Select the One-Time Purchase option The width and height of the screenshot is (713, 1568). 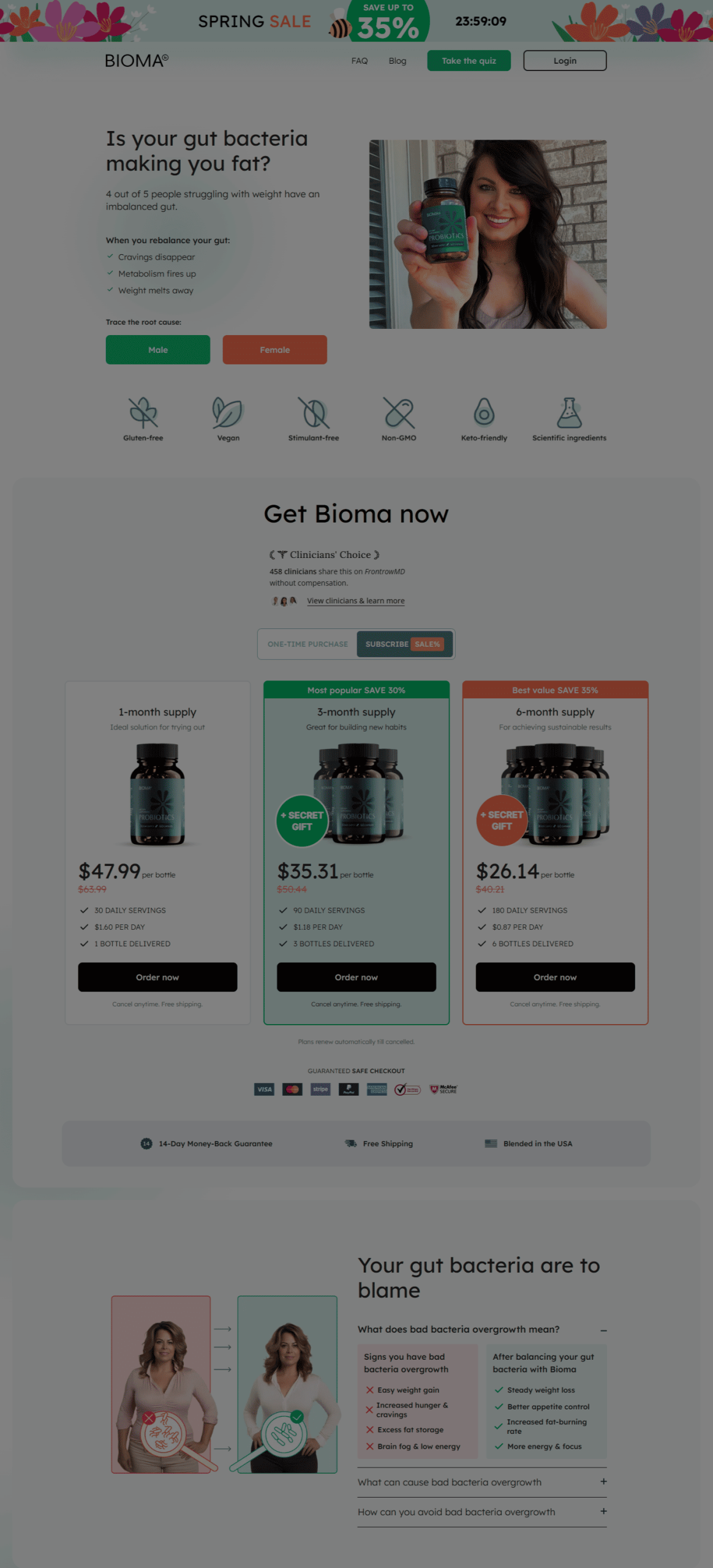[307, 644]
